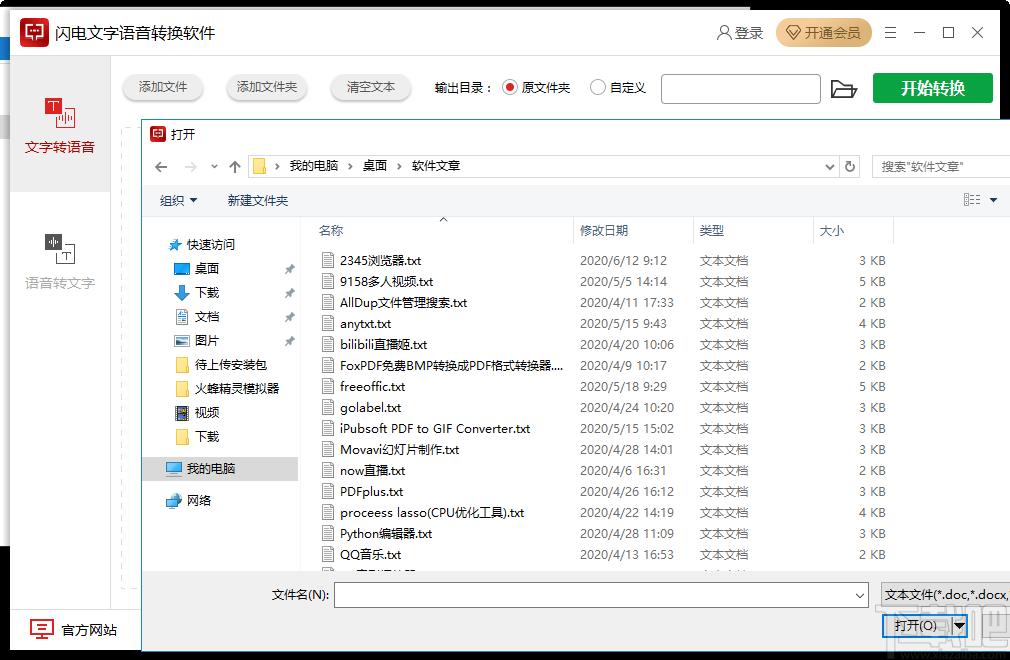
Task: Select file now直播.txt
Action: click(372, 471)
